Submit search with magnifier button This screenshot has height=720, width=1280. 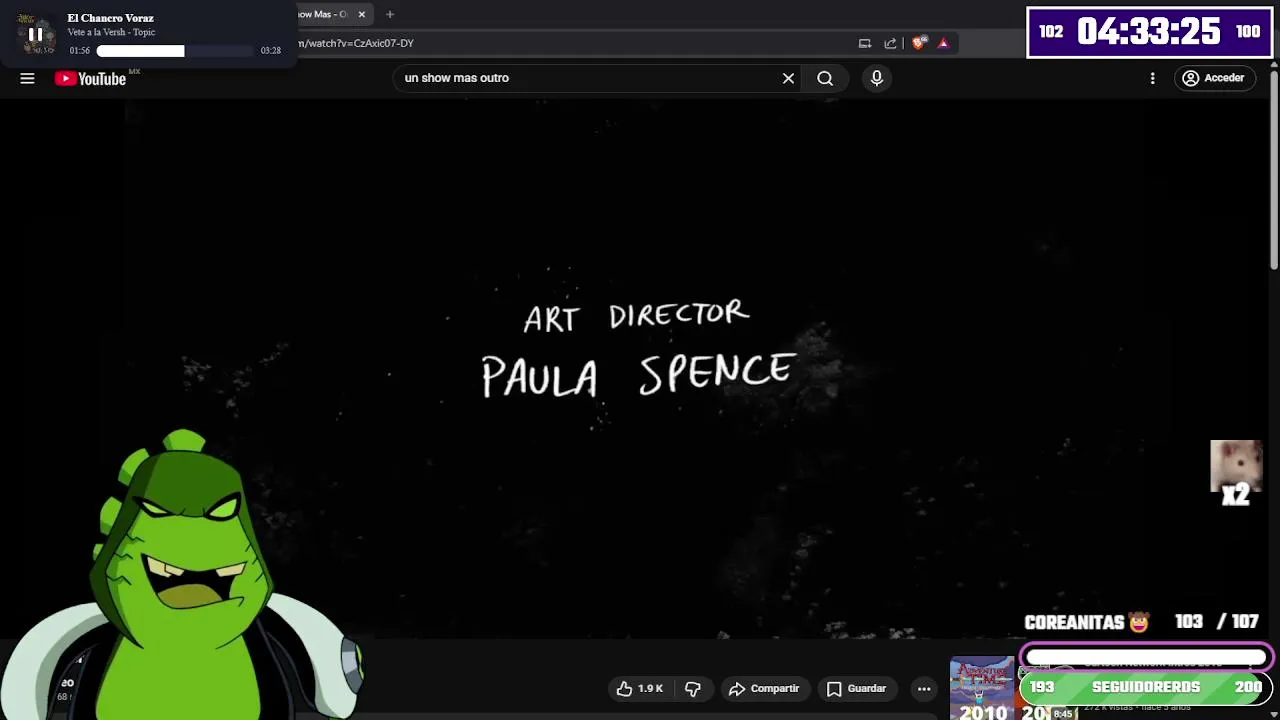coord(825,78)
